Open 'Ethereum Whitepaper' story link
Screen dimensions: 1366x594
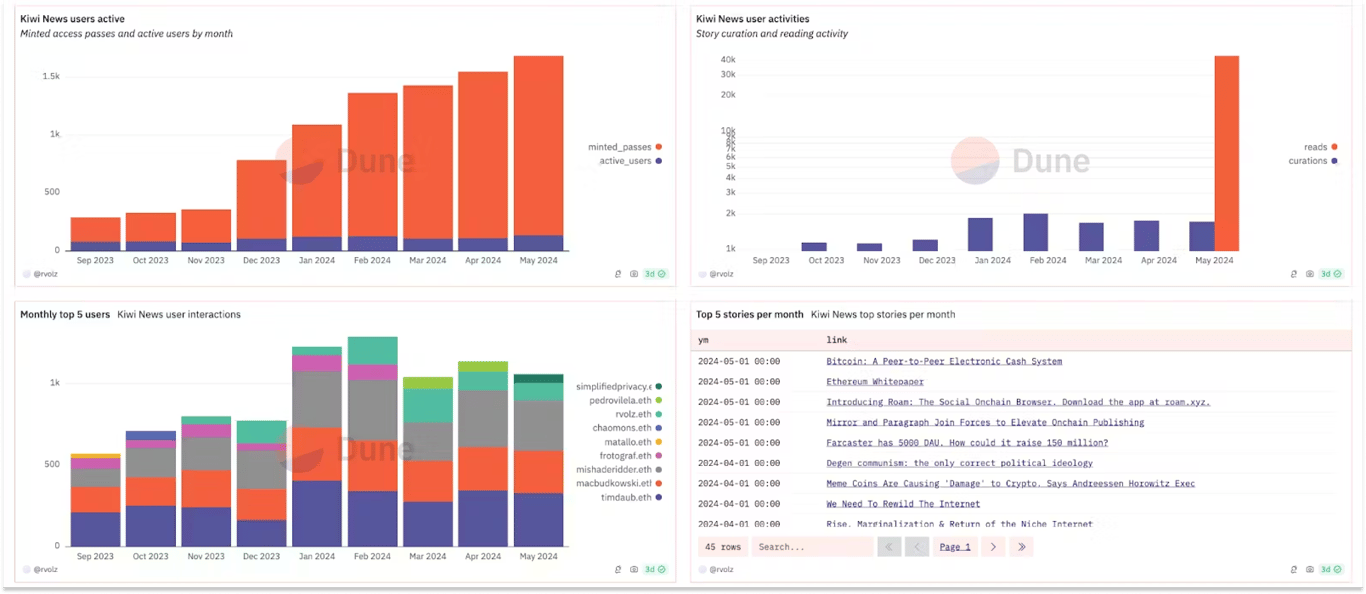pos(875,381)
